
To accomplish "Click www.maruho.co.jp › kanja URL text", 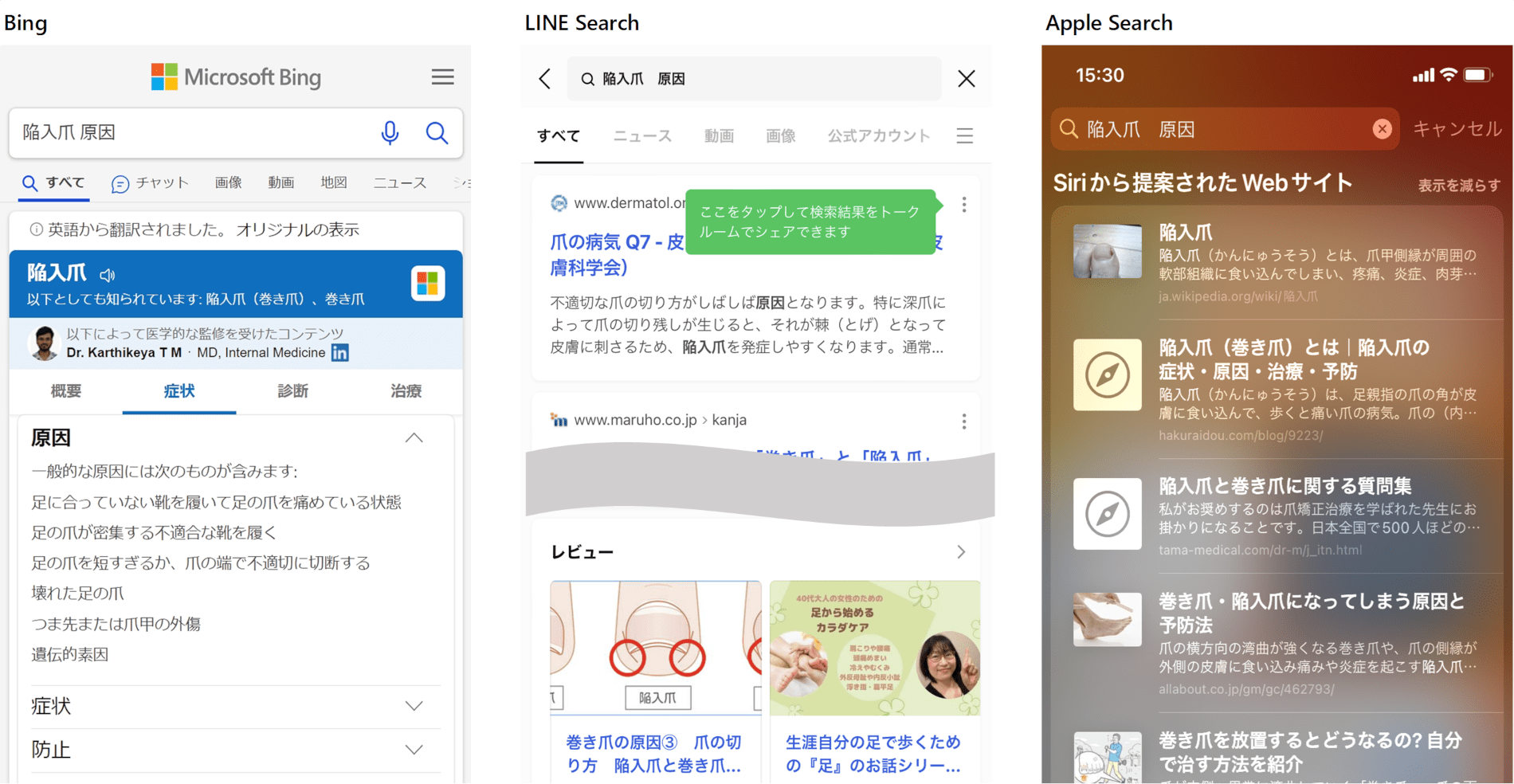I will (660, 420).
